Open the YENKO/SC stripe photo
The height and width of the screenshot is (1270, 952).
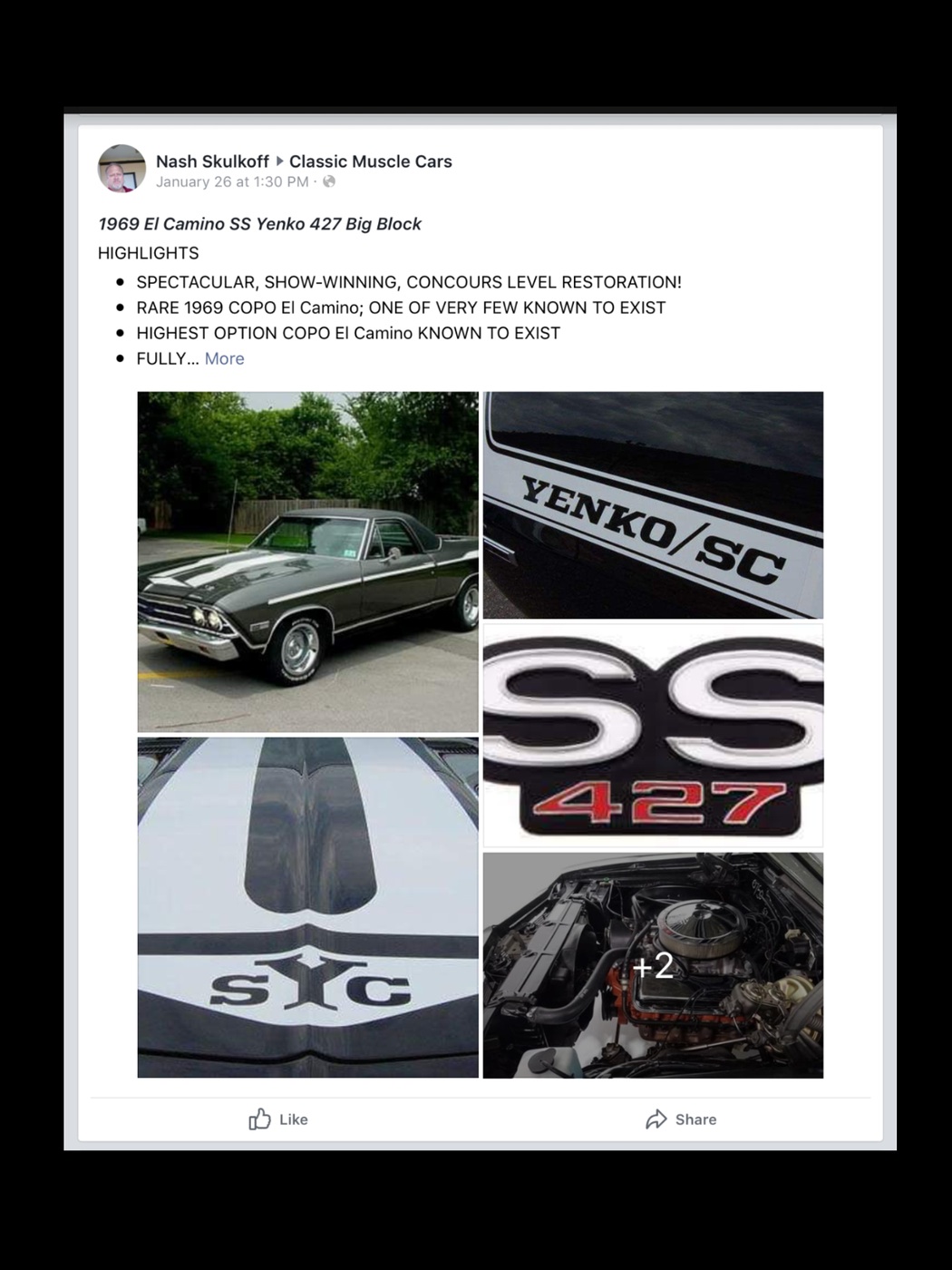click(653, 505)
